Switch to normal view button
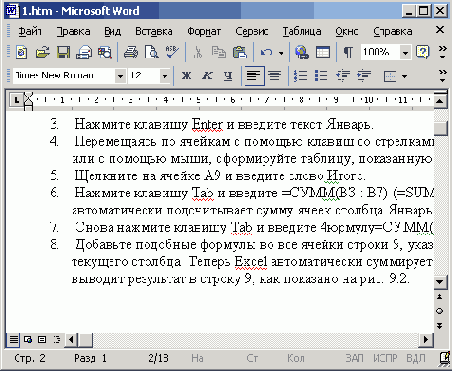The height and width of the screenshot is (371, 452). point(14,340)
